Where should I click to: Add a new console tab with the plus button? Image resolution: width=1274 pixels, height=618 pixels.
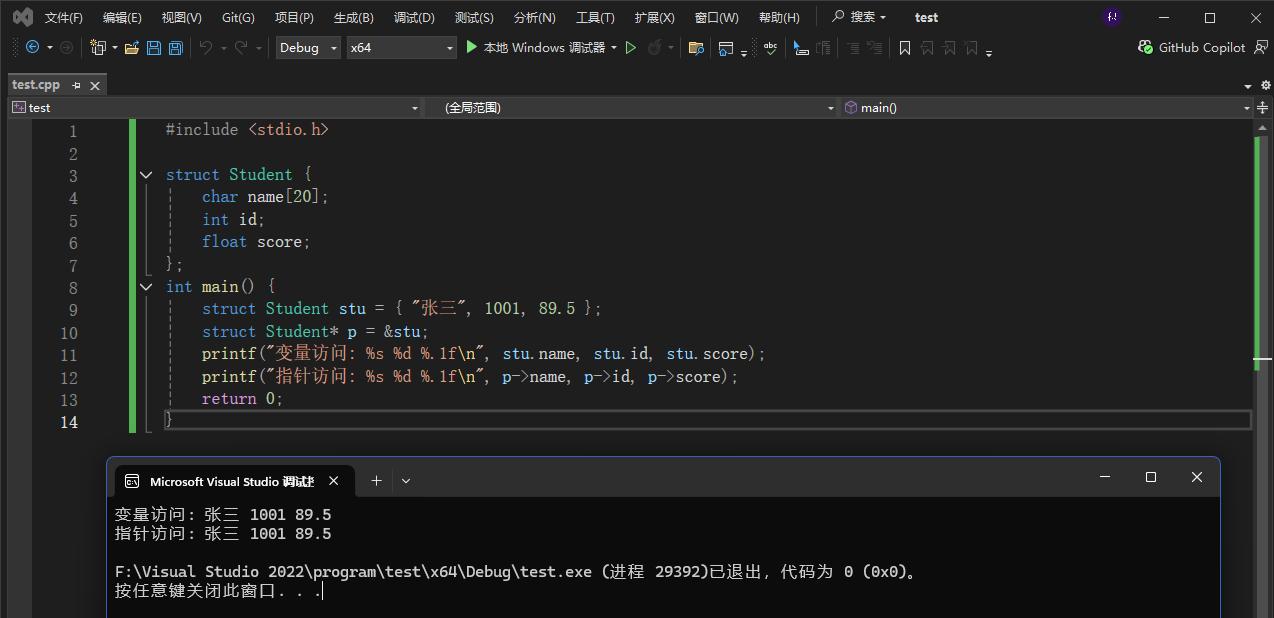(376, 481)
